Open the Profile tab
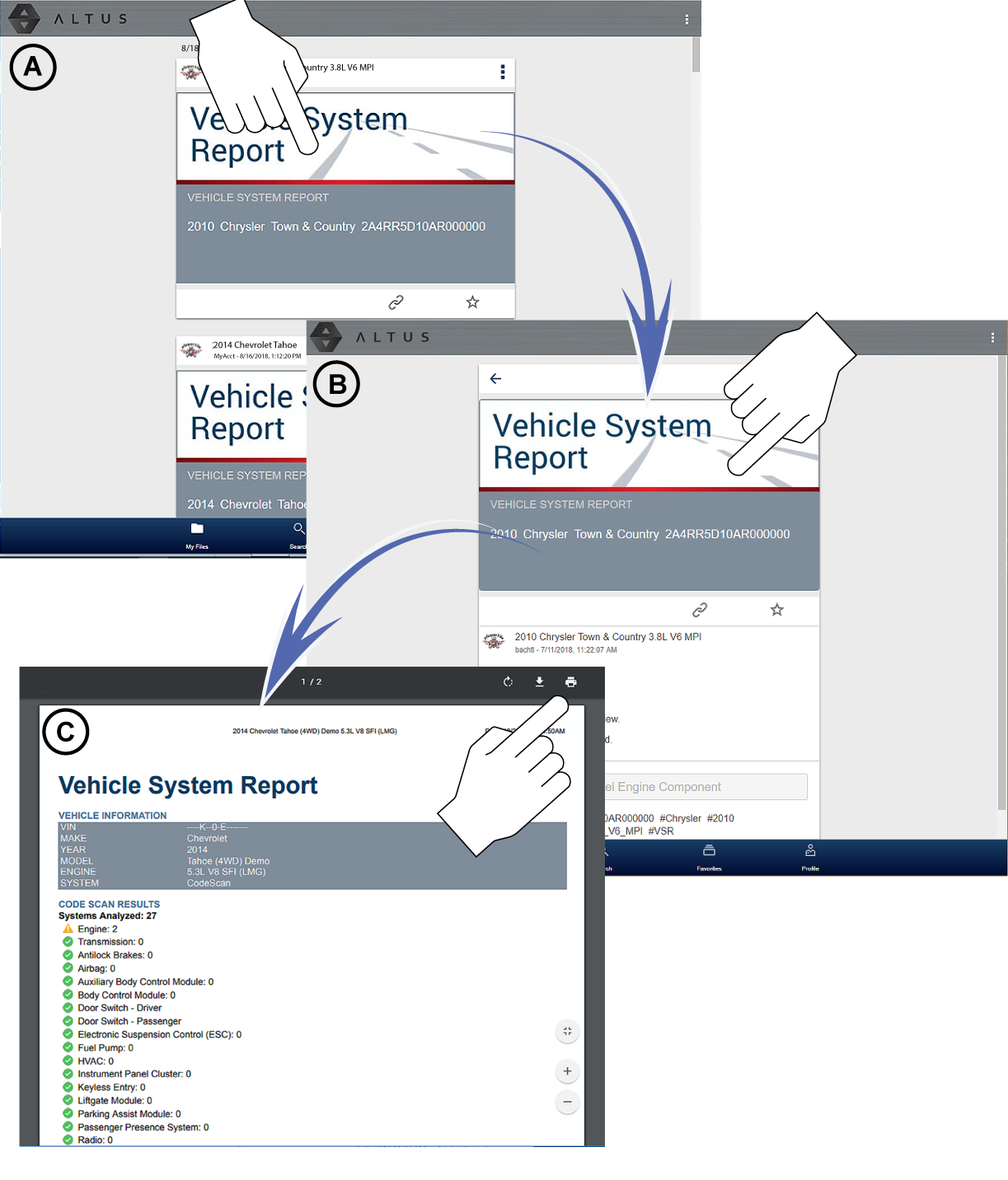The width and height of the screenshot is (1008, 1180). coord(810,856)
